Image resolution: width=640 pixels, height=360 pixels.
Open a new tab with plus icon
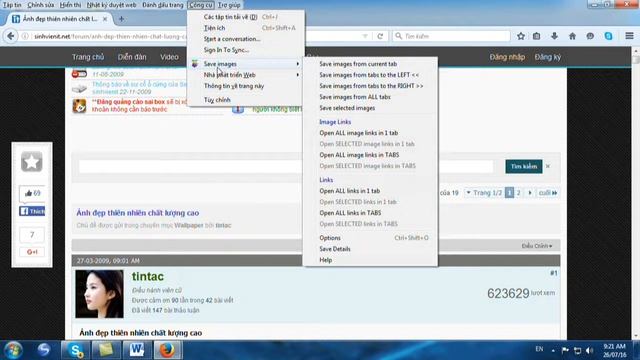[121, 19]
